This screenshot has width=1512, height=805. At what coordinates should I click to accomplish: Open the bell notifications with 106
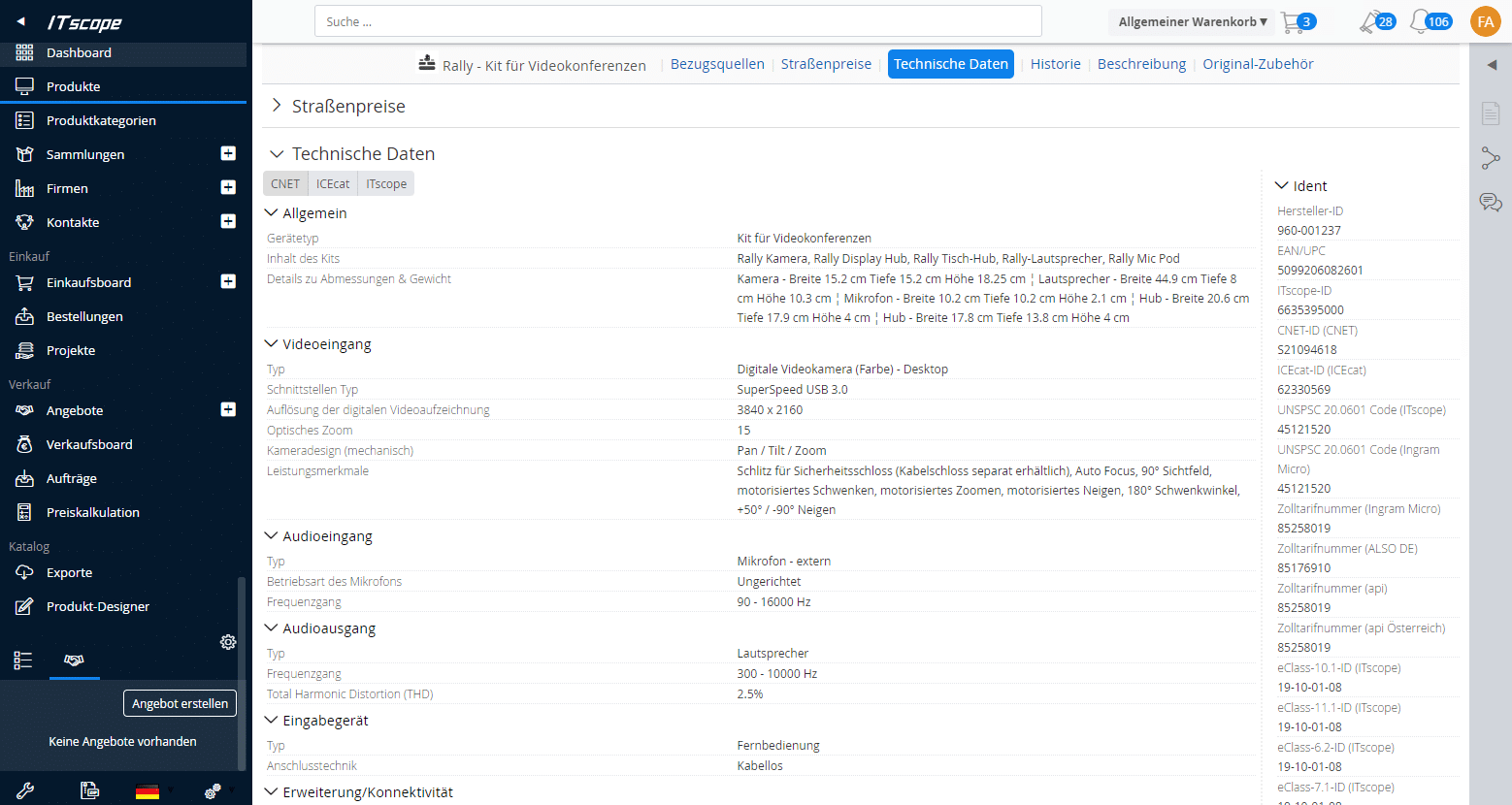(x=1430, y=21)
